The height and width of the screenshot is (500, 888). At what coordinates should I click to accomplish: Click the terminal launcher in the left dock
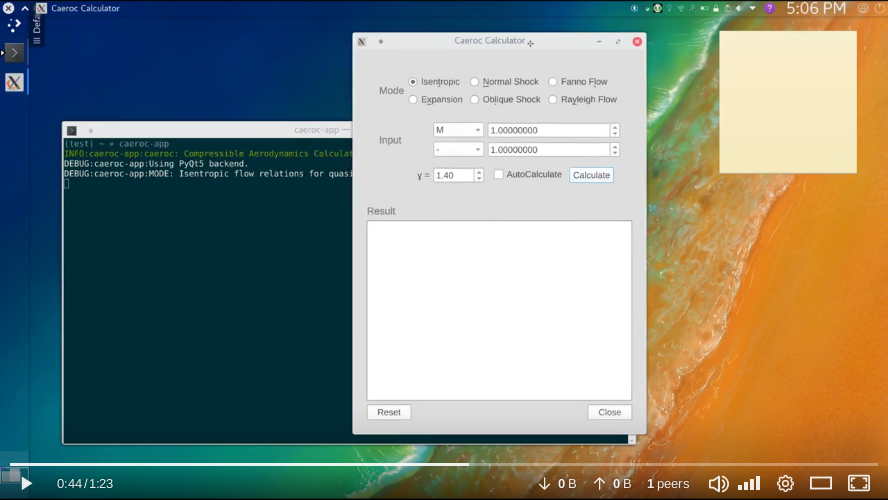click(14, 53)
